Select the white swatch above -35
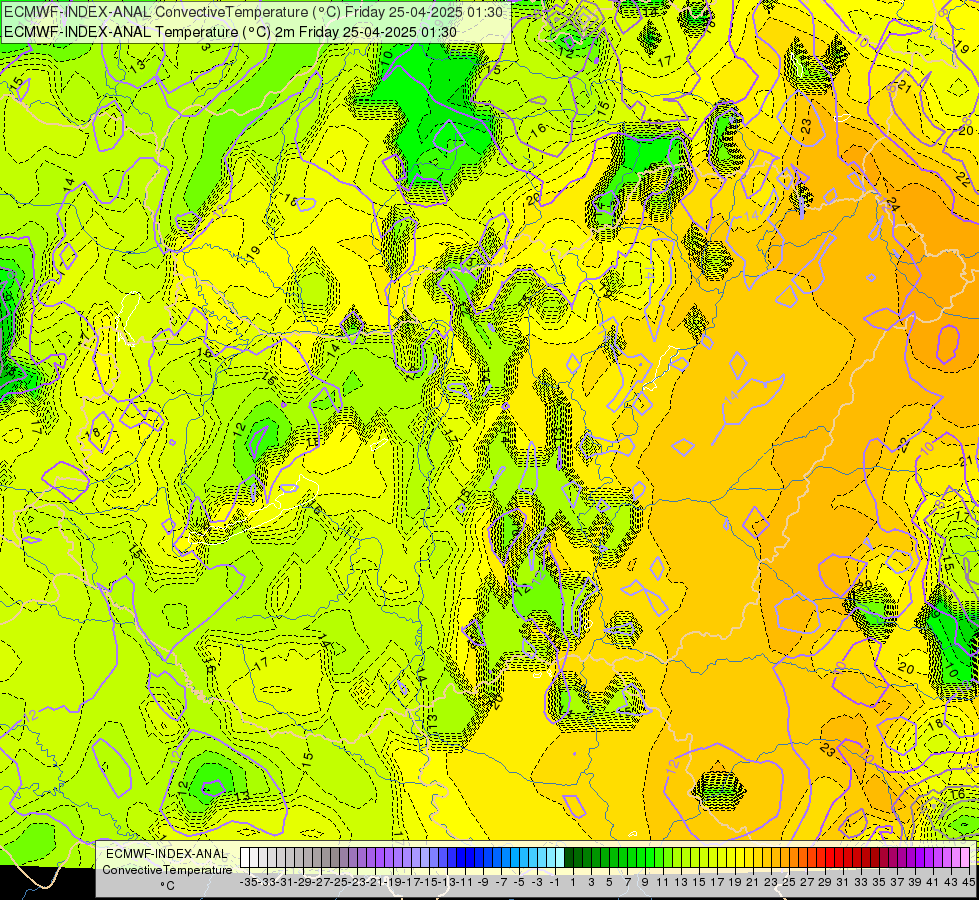This screenshot has width=979, height=900. (245, 857)
